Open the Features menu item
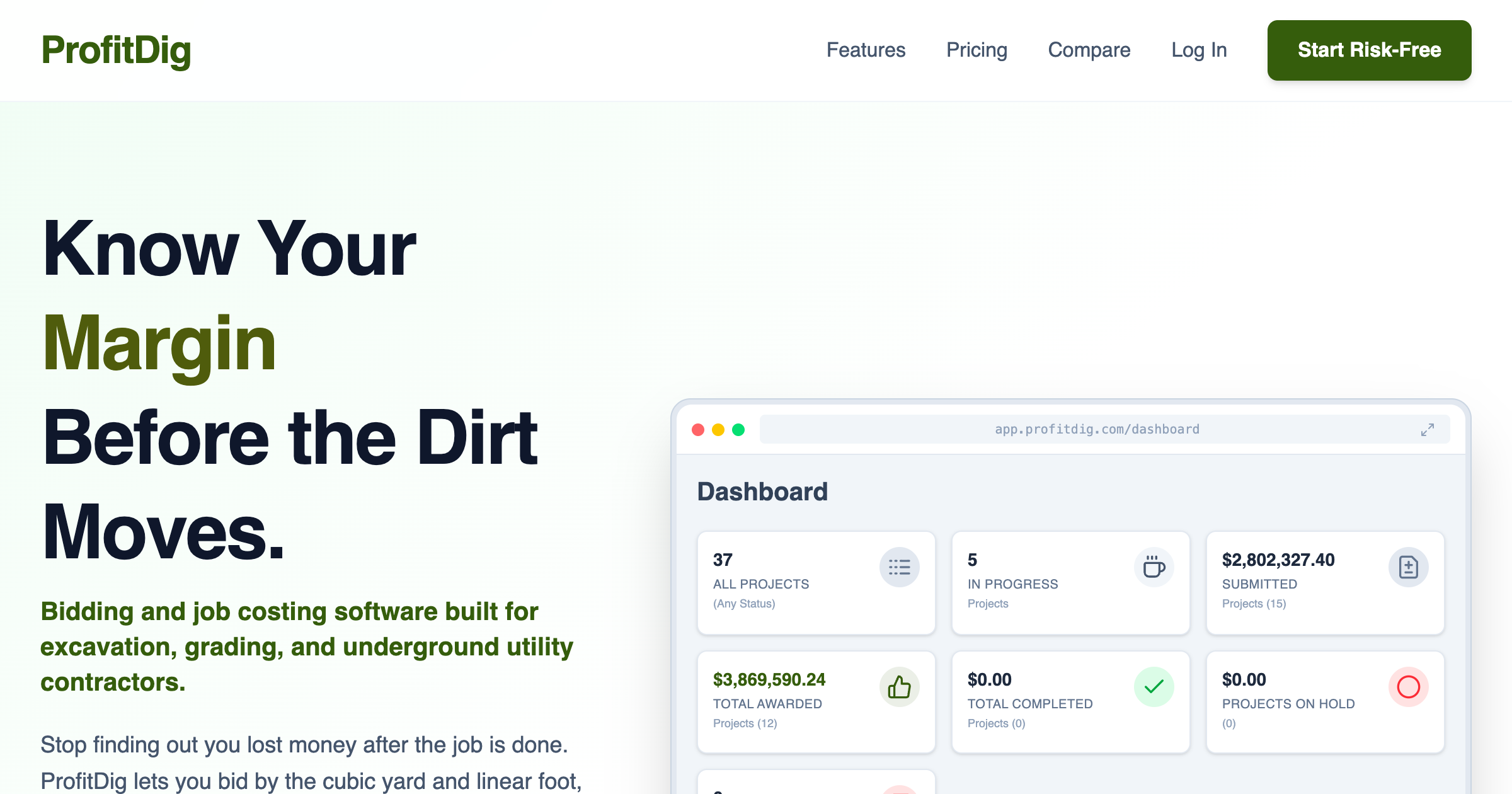The image size is (1512, 794). click(x=866, y=50)
